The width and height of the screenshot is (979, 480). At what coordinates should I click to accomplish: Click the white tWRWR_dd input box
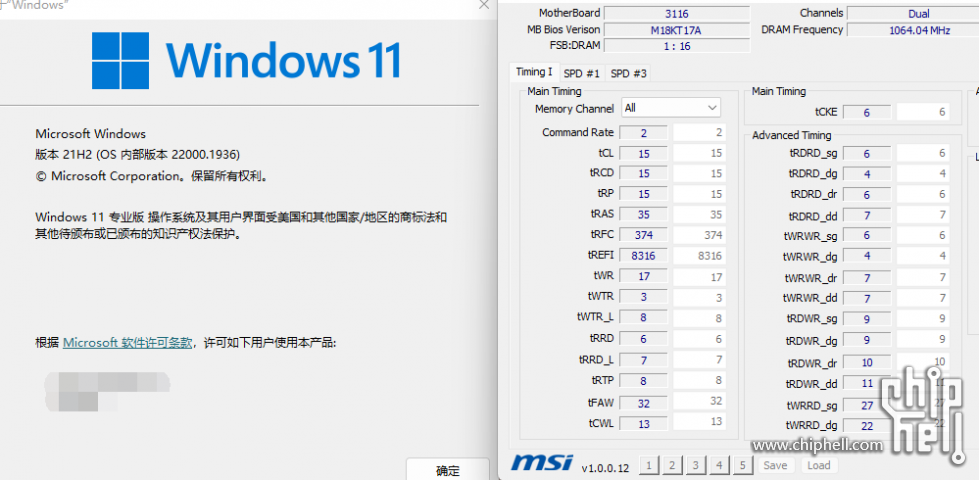coord(923,298)
